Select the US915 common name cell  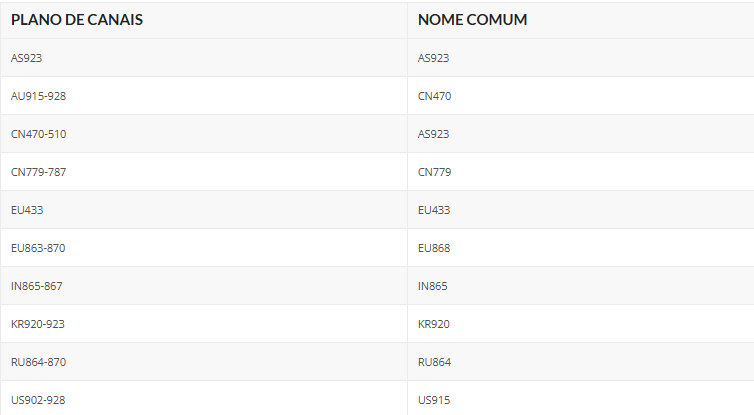coord(433,400)
